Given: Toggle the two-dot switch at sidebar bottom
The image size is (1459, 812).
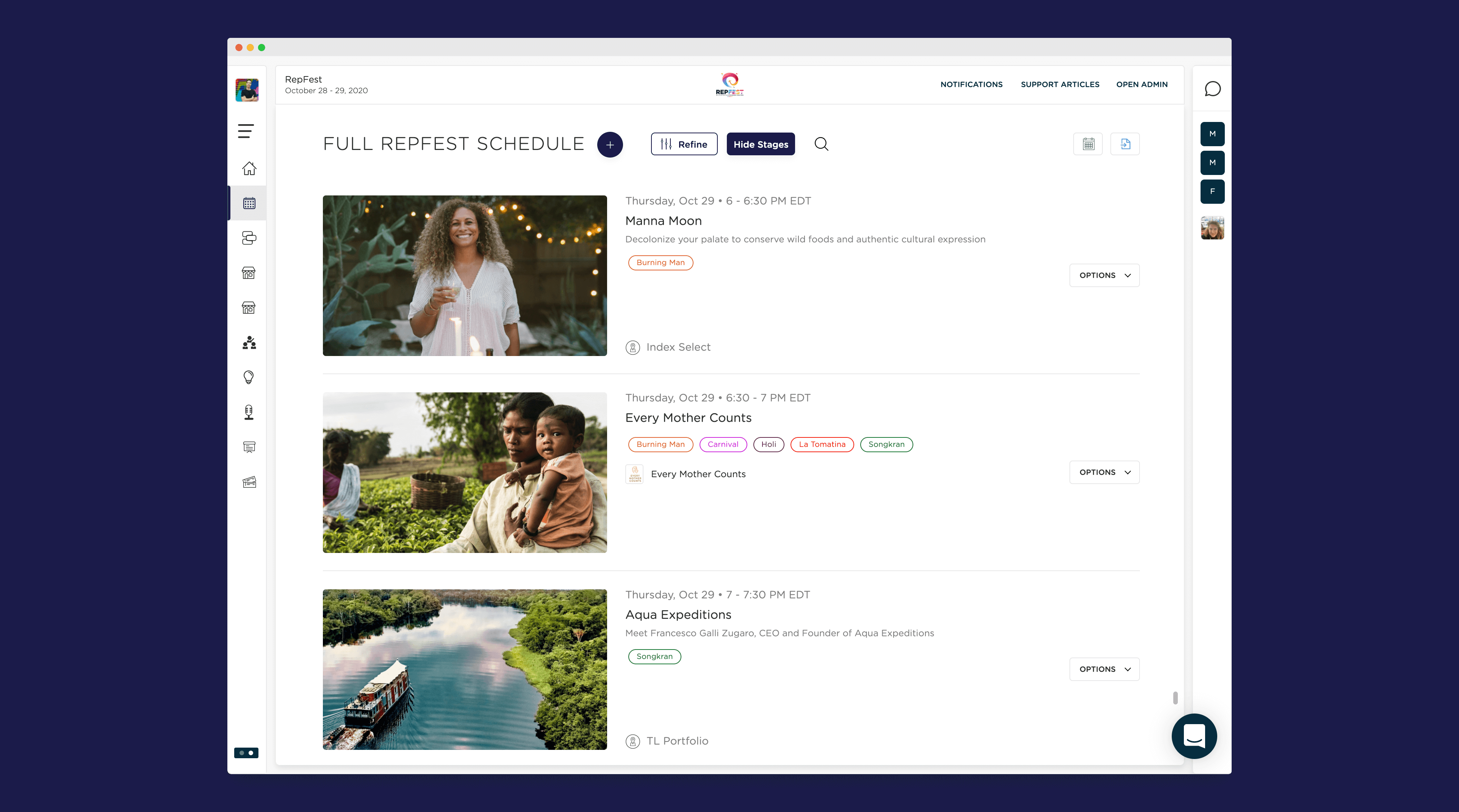Looking at the screenshot, I should tap(246, 753).
